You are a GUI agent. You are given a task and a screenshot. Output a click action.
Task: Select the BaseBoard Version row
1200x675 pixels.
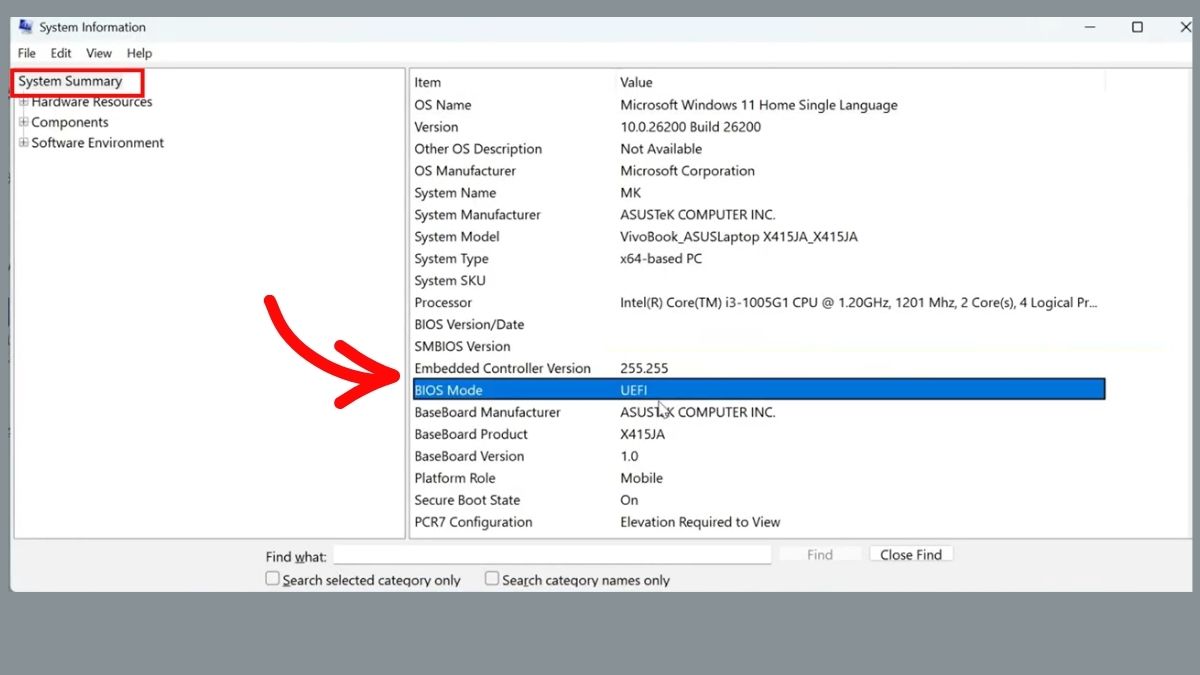[759, 457]
